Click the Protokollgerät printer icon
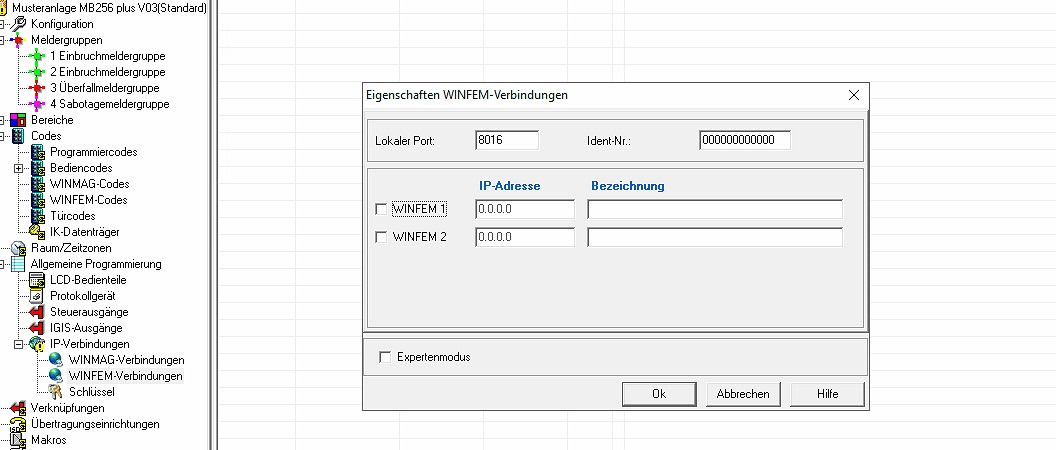The width and height of the screenshot is (1056, 450). (x=38, y=296)
